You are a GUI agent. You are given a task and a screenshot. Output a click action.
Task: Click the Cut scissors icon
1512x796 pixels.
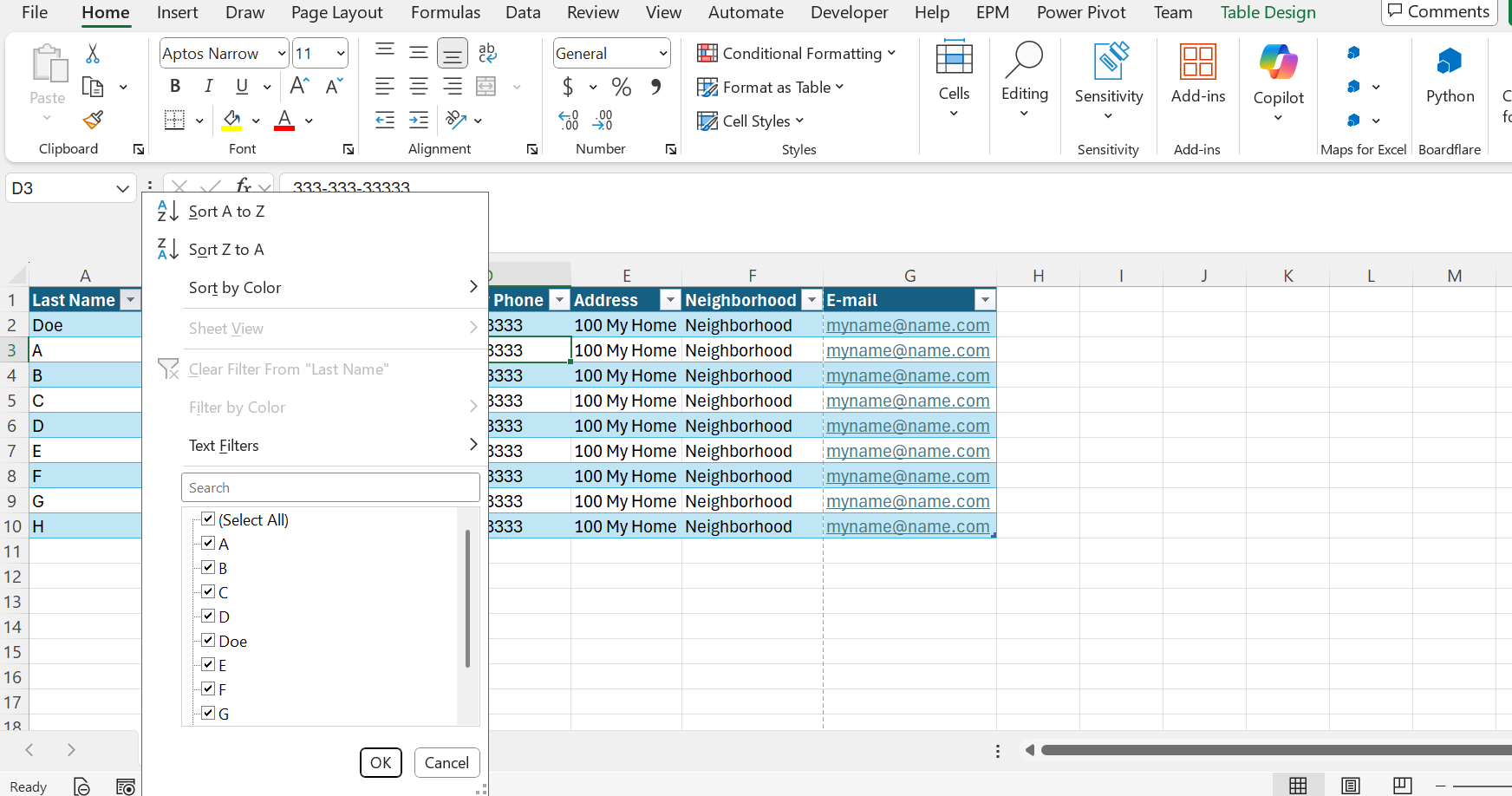click(91, 54)
